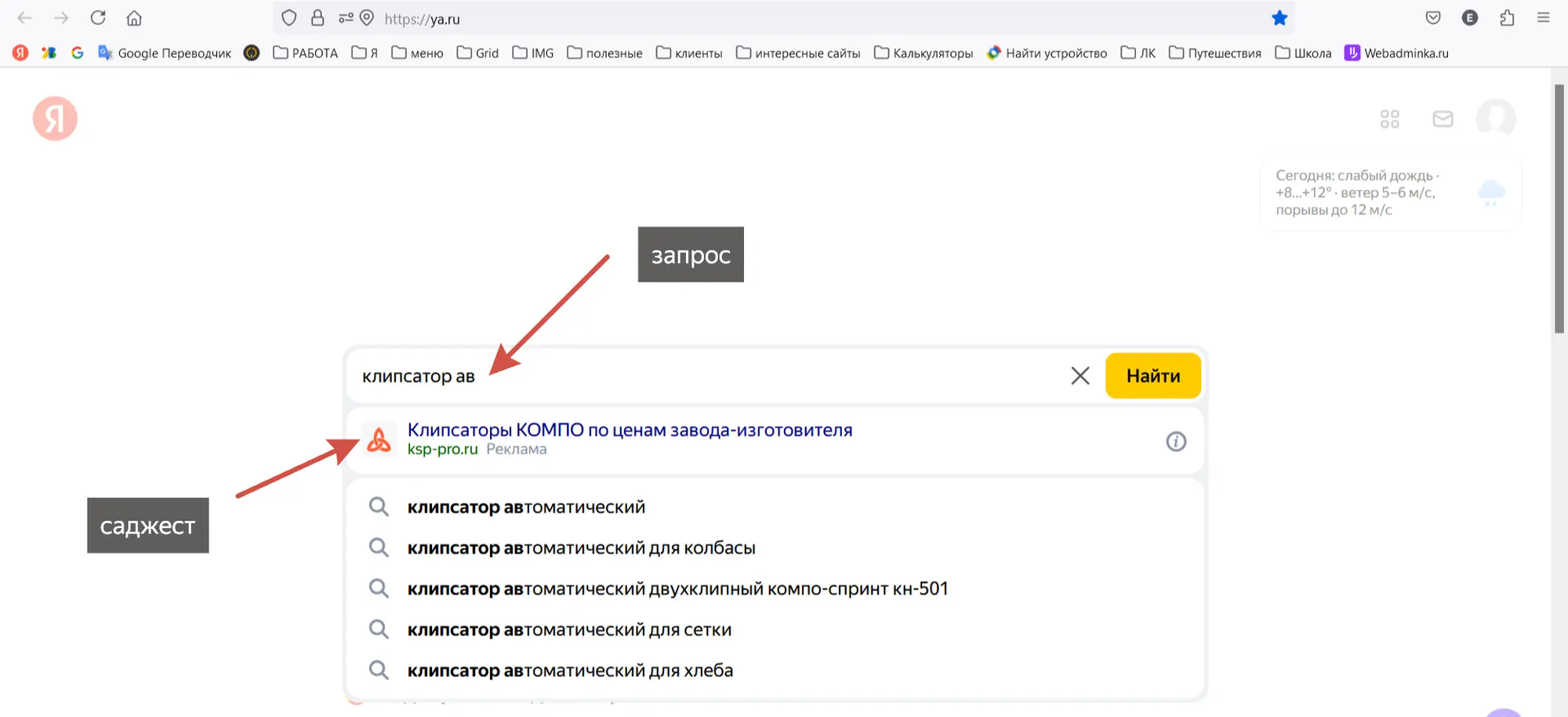This screenshot has width=1568, height=717.
Task: Open Yandex mail envelope icon
Action: (1443, 119)
